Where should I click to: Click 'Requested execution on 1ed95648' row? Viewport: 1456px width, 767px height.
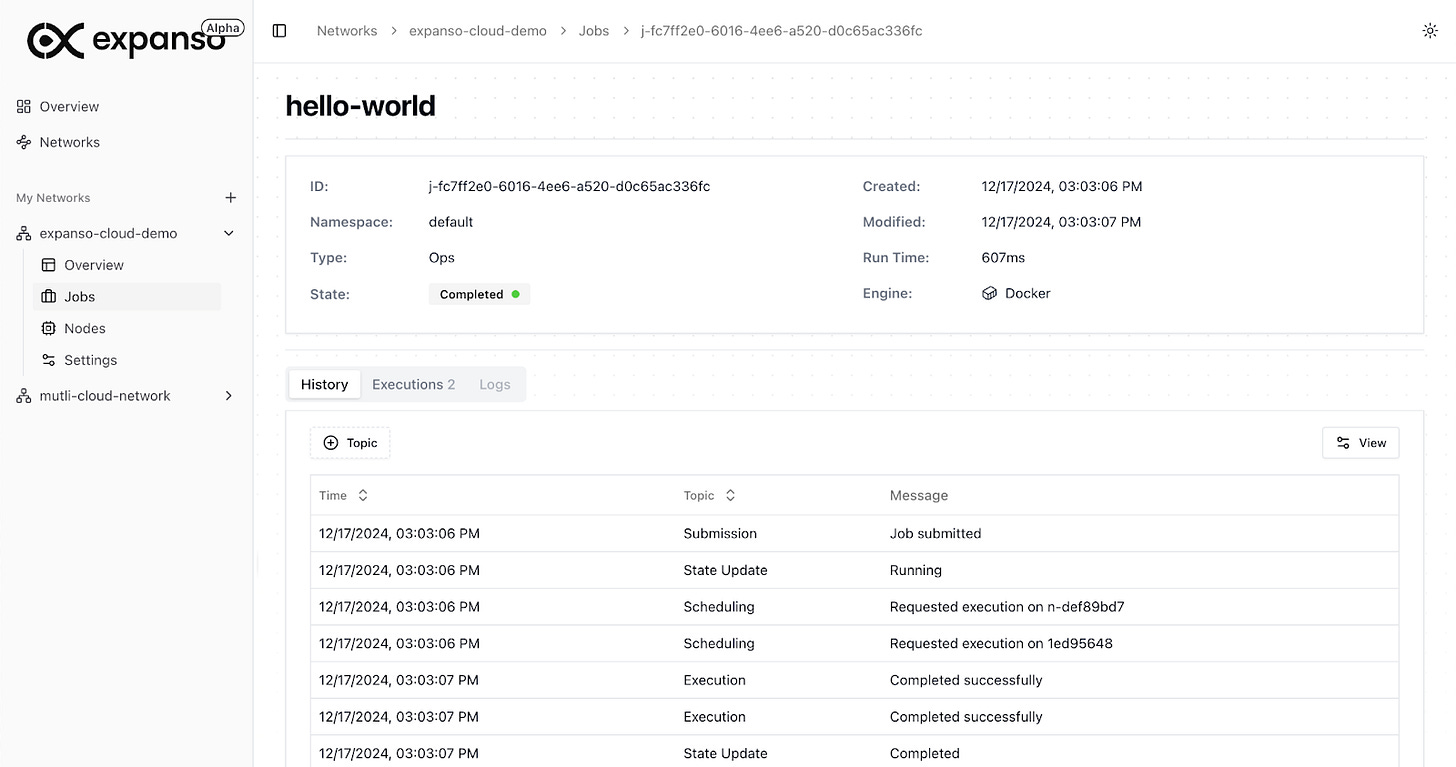(854, 643)
